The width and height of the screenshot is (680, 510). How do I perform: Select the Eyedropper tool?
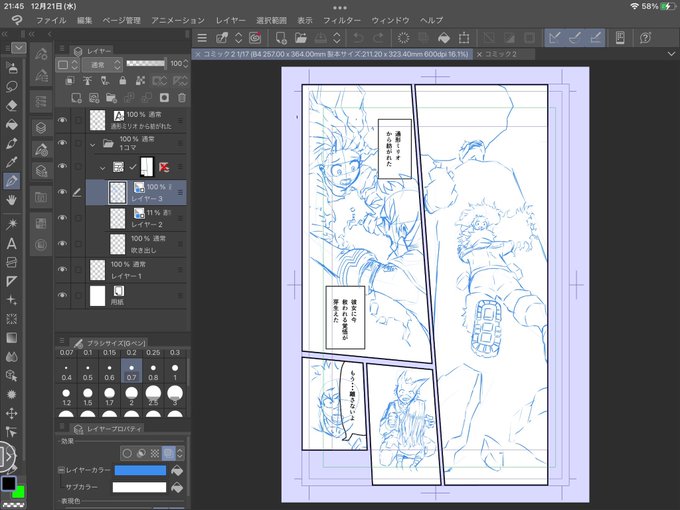(12, 162)
